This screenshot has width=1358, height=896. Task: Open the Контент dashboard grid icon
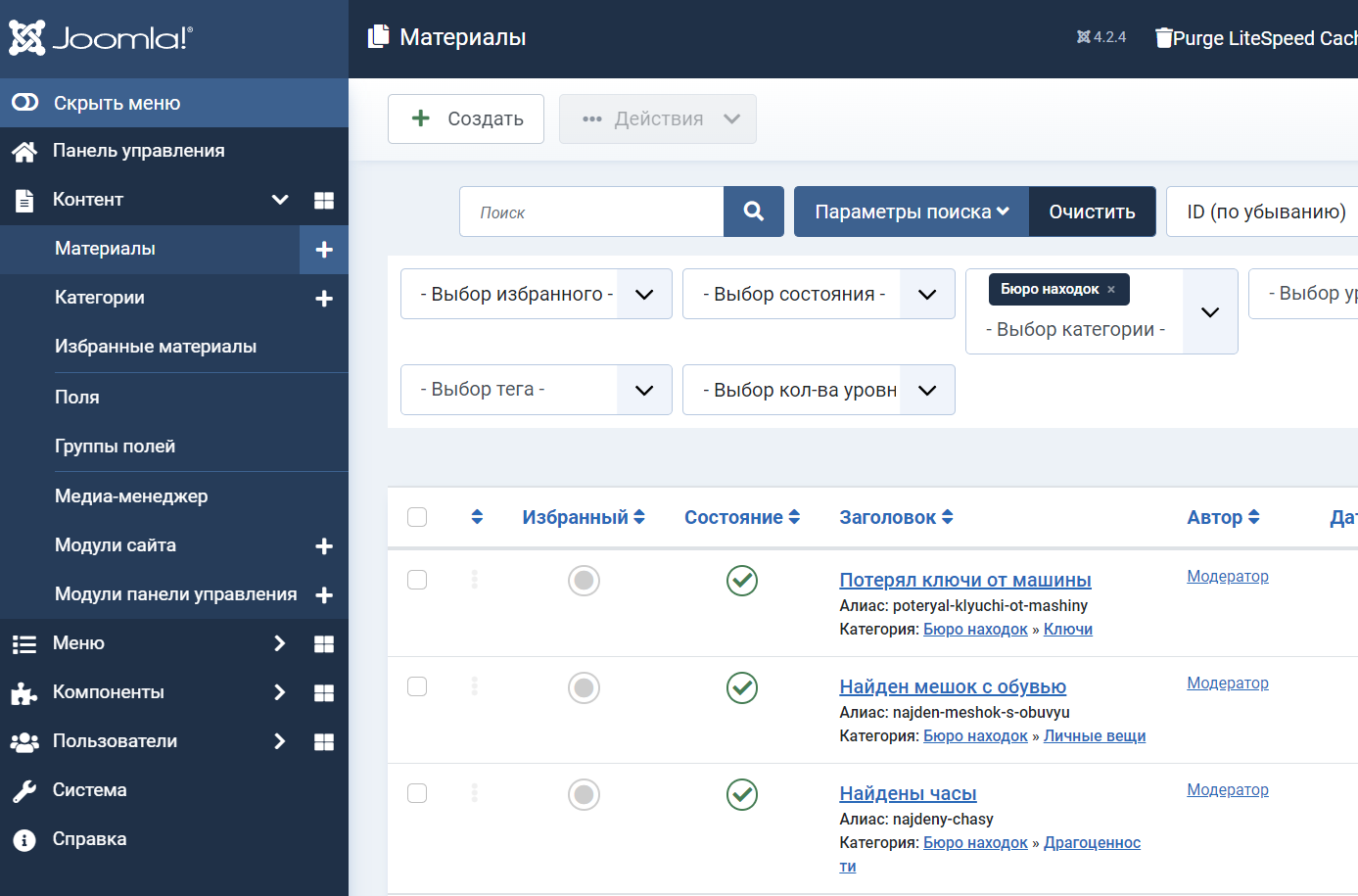(x=324, y=201)
